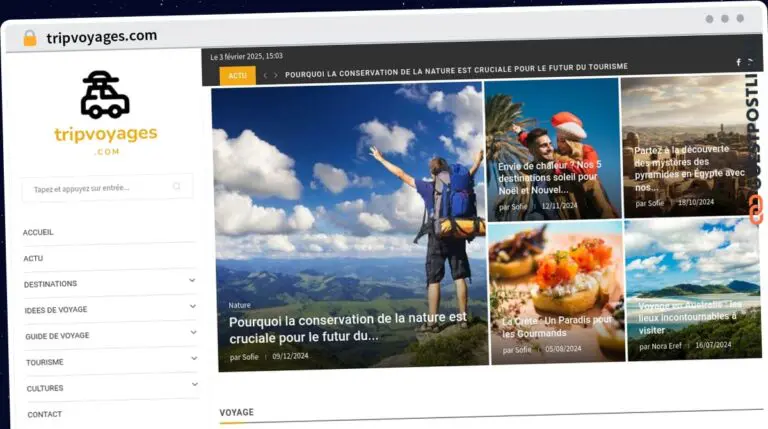This screenshot has height=429, width=768.
Task: Click the orange ACTU ticker label
Action: tap(237, 75)
